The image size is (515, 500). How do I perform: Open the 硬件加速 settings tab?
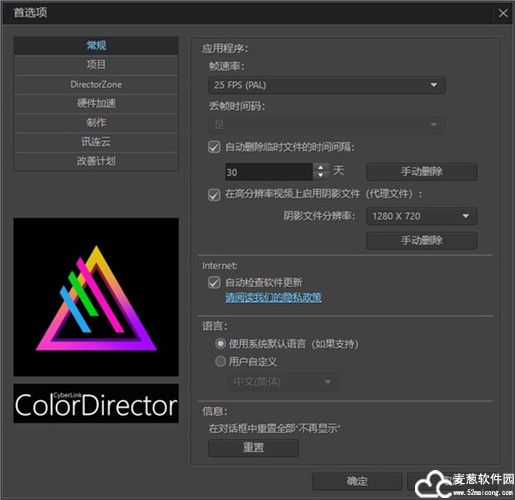tap(96, 103)
